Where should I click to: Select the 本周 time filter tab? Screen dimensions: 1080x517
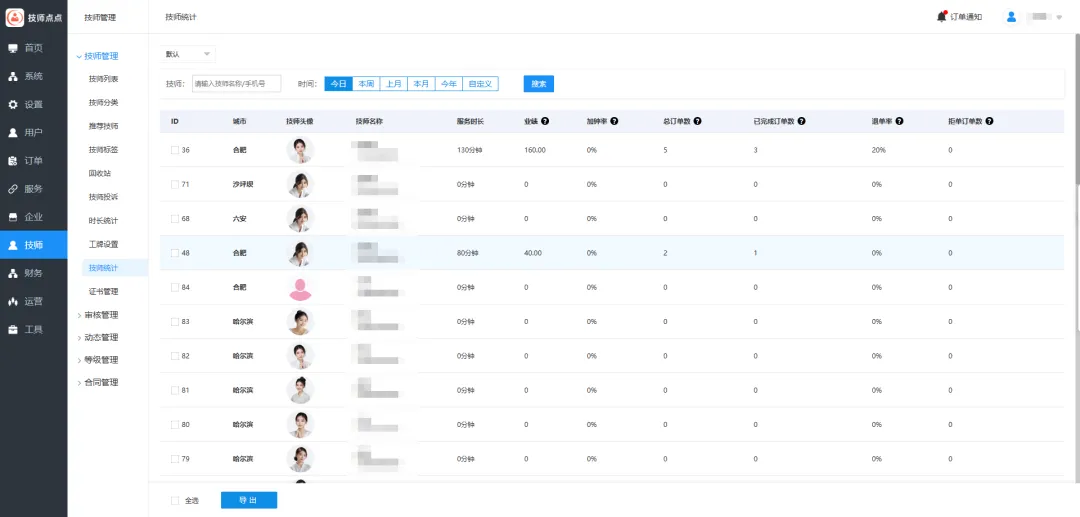pyautogui.click(x=365, y=84)
